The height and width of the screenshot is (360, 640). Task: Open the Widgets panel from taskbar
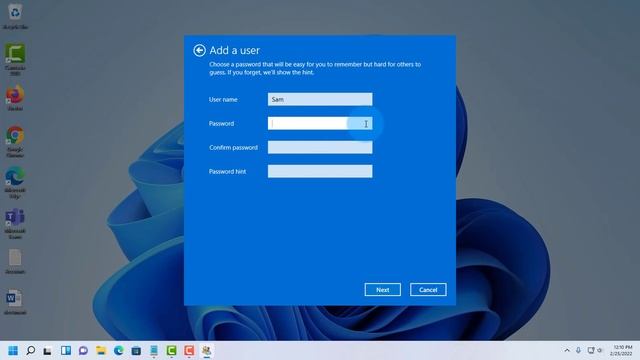pyautogui.click(x=66, y=351)
